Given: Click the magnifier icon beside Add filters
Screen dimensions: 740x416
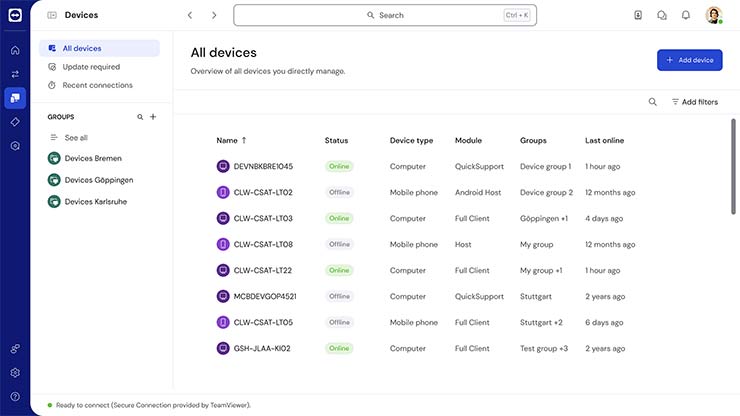Looking at the screenshot, I should coord(653,102).
